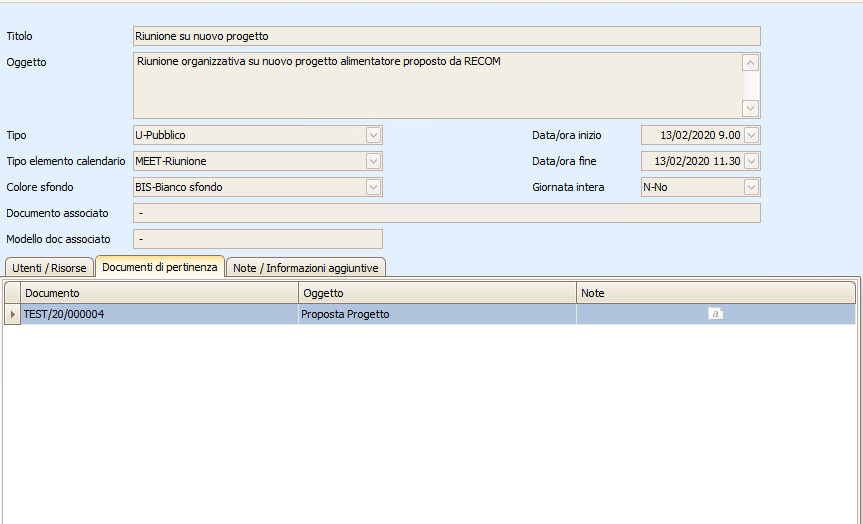
Task: Click the Documento column header
Action: tap(160, 293)
